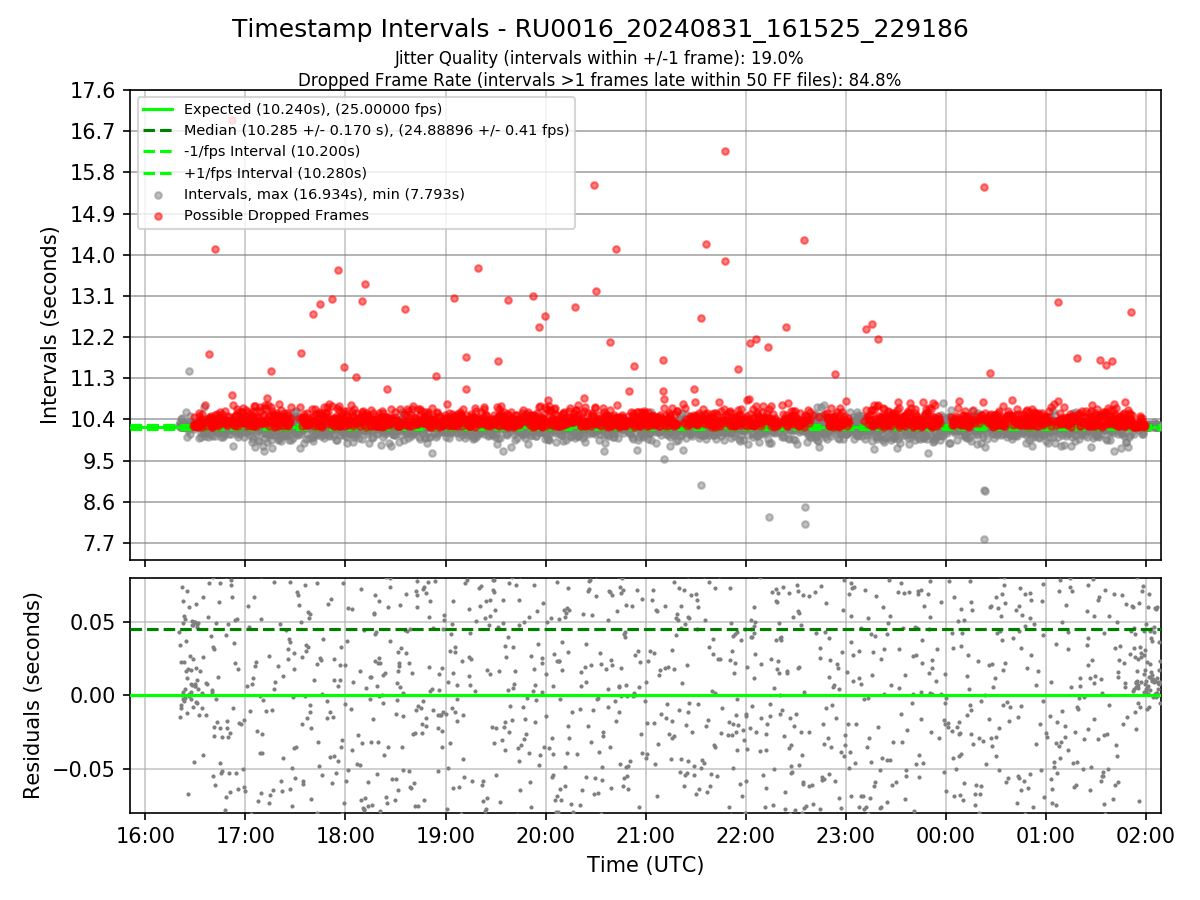Click the lowest gray interval point near 7.8 seconds
Screen dimensions: 1200x900
[984, 539]
